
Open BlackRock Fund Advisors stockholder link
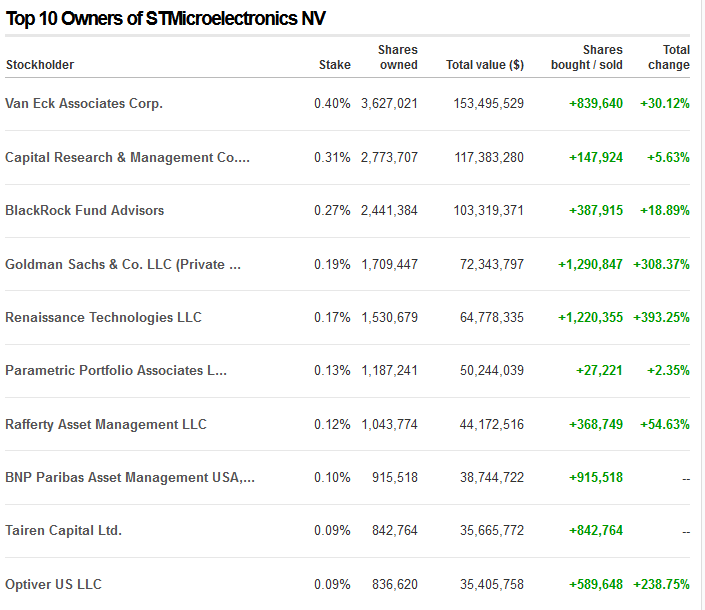pyautogui.click(x=85, y=210)
